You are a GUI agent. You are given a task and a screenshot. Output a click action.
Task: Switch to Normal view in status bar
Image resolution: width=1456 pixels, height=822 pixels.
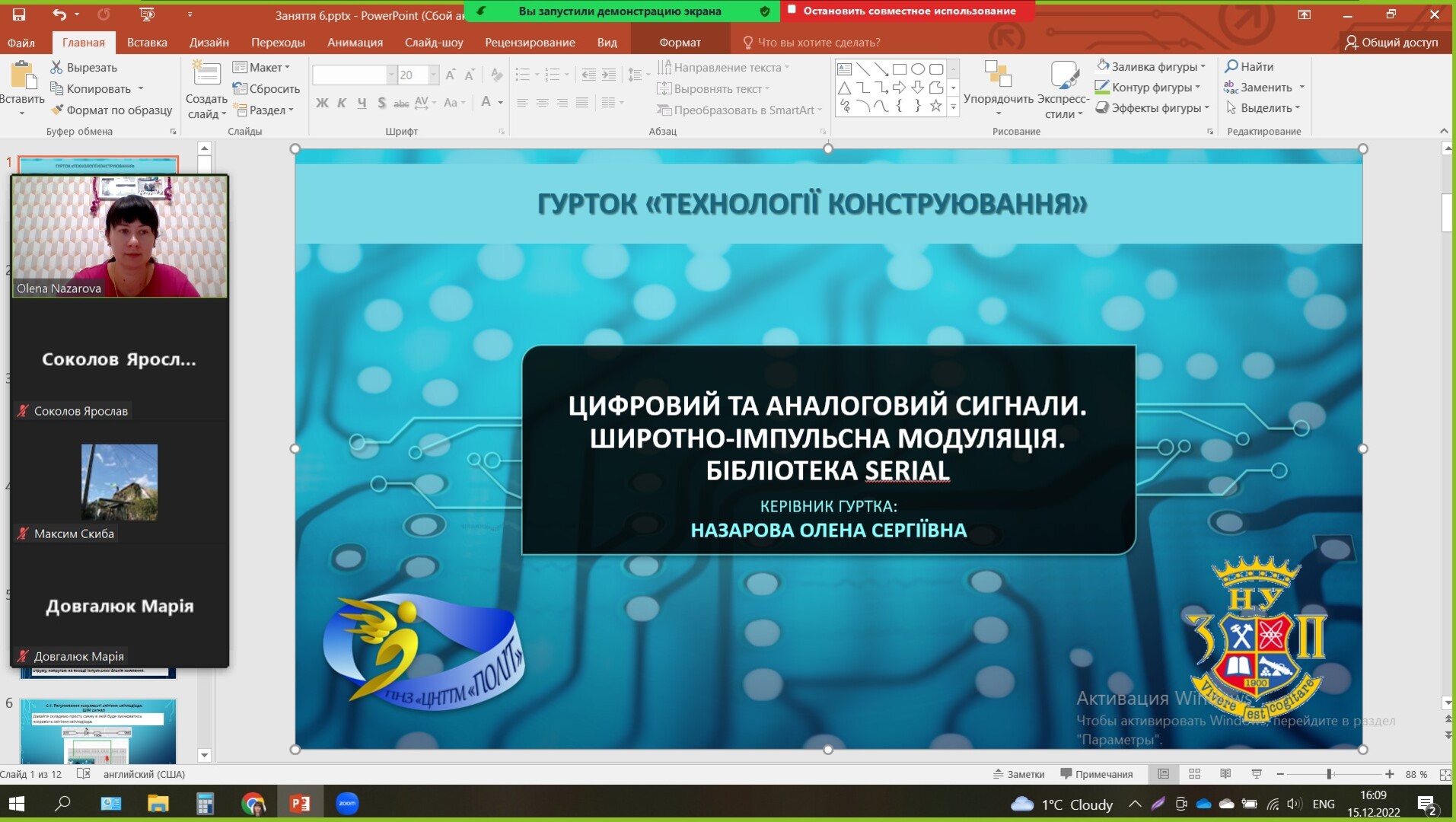(1163, 774)
